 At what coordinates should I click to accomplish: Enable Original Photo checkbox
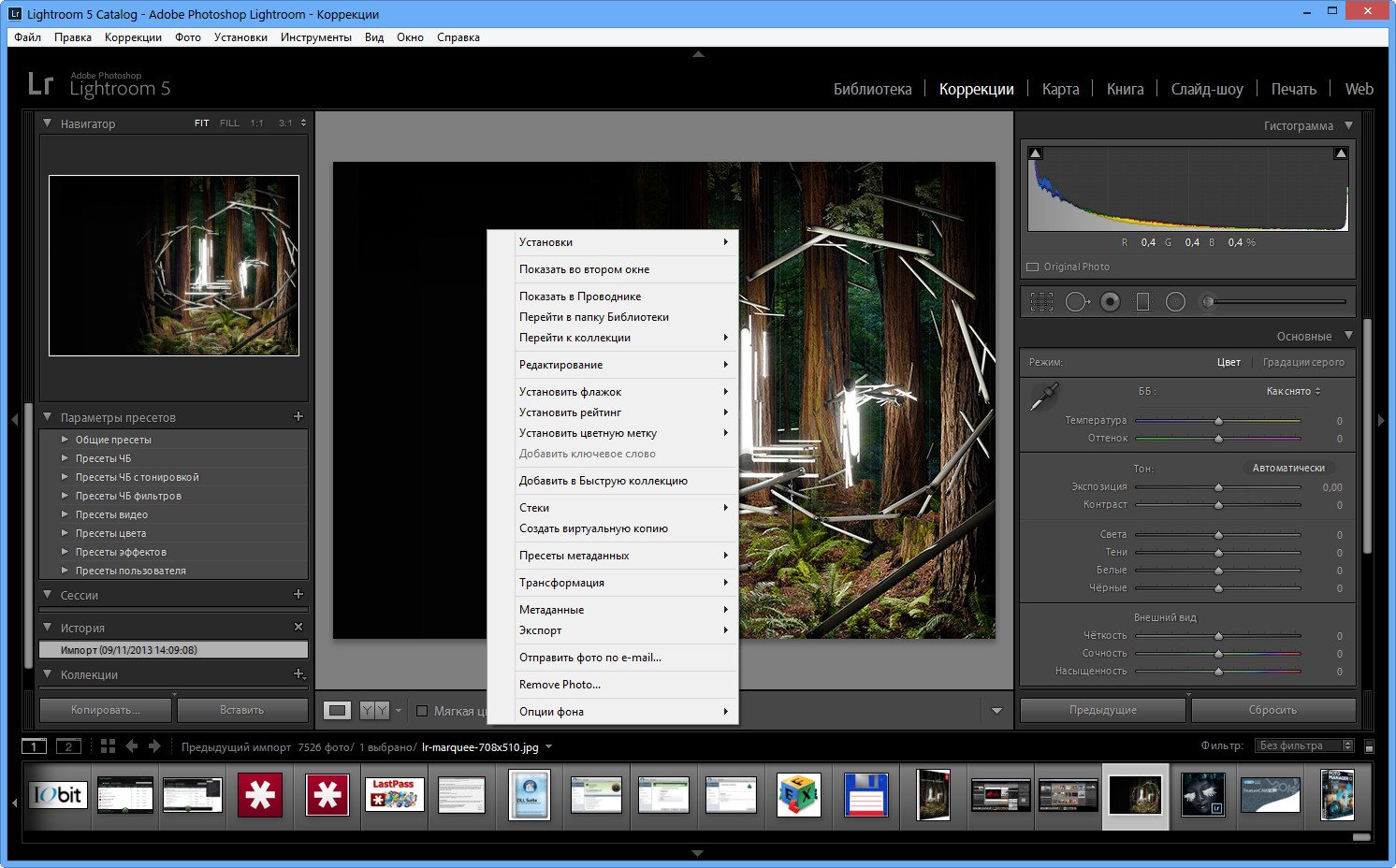(1033, 267)
